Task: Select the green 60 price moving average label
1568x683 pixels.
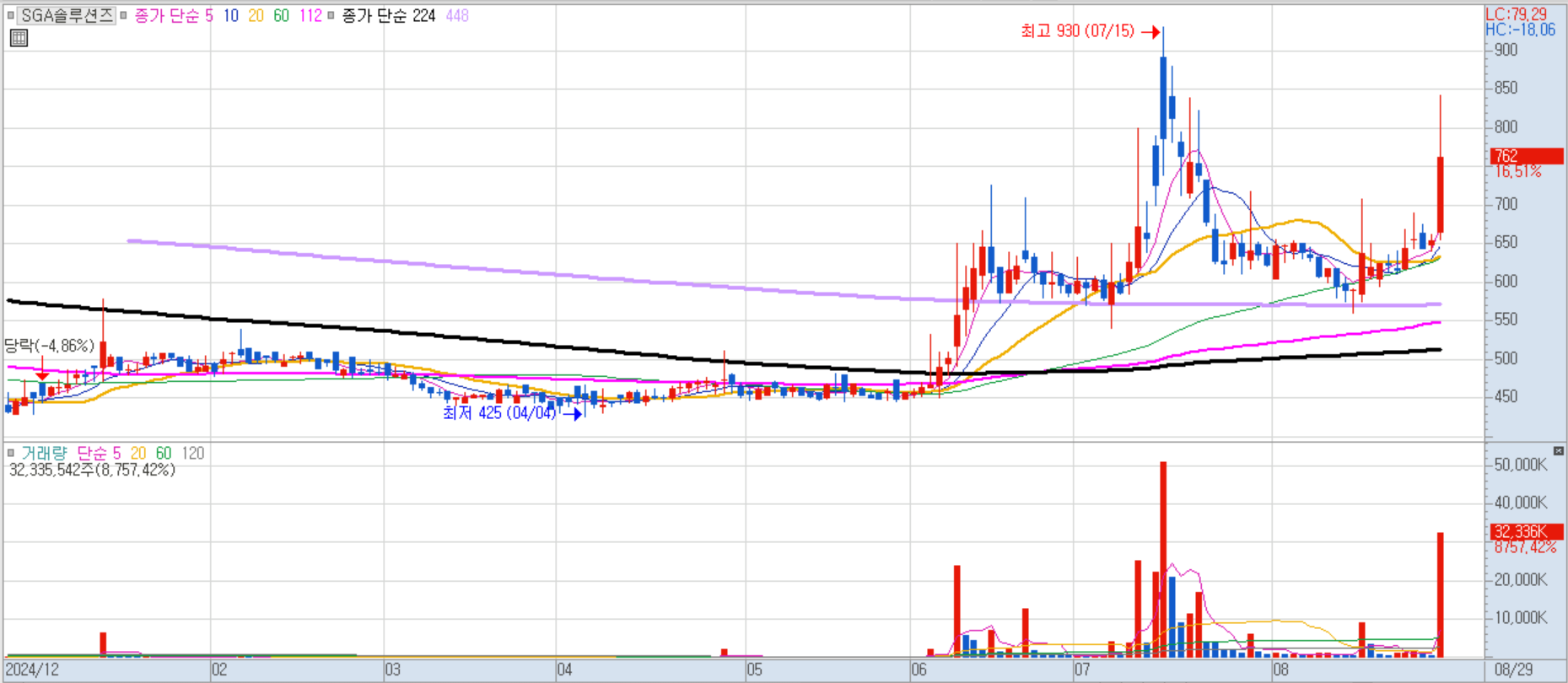Action: (x=281, y=15)
